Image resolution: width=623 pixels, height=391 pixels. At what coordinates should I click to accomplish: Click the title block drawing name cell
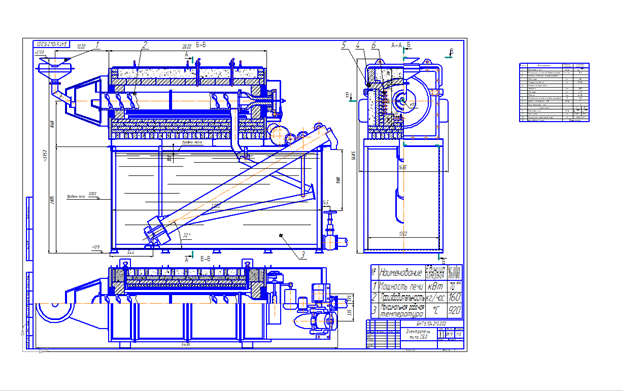click(418, 334)
